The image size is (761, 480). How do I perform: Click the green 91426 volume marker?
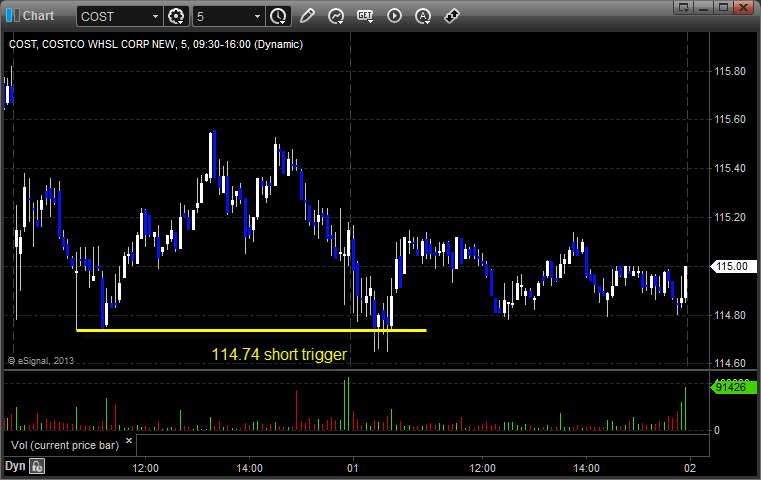[733, 387]
